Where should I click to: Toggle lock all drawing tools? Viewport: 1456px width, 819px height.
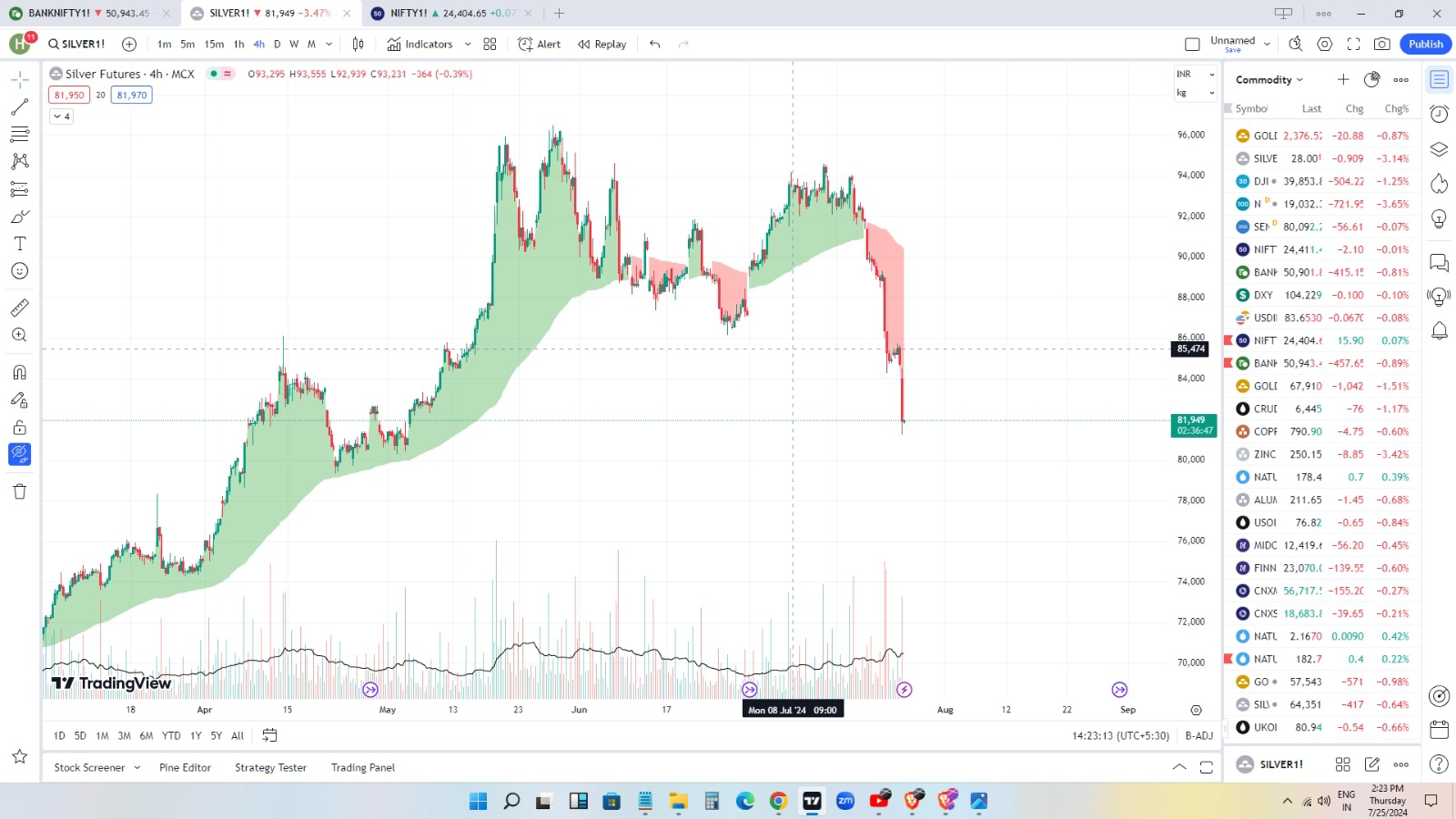[x=19, y=428]
